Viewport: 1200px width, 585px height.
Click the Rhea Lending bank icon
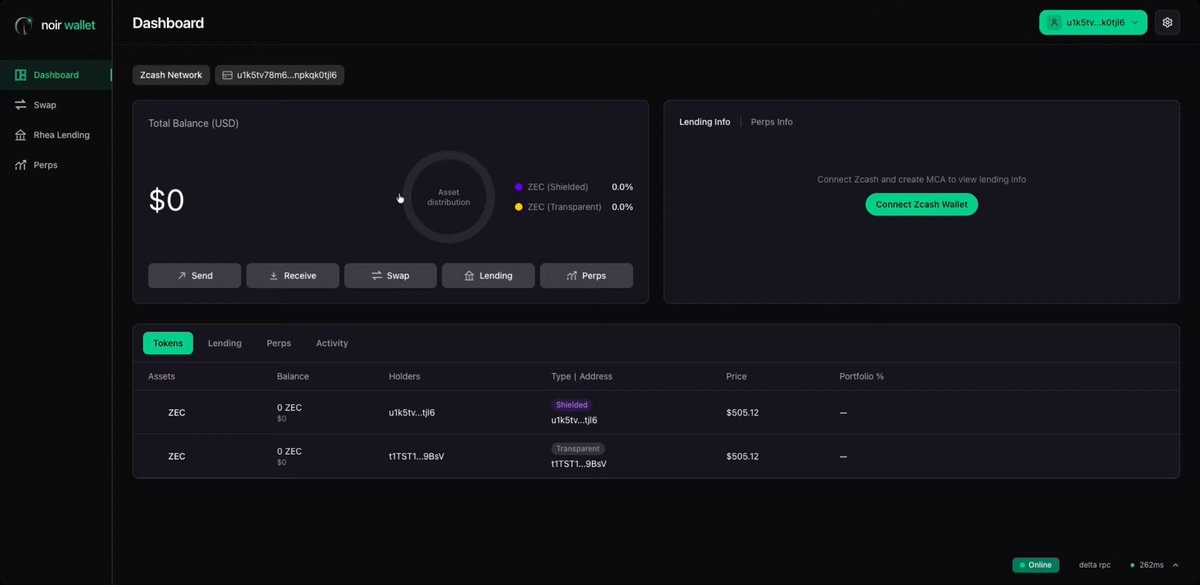point(21,135)
